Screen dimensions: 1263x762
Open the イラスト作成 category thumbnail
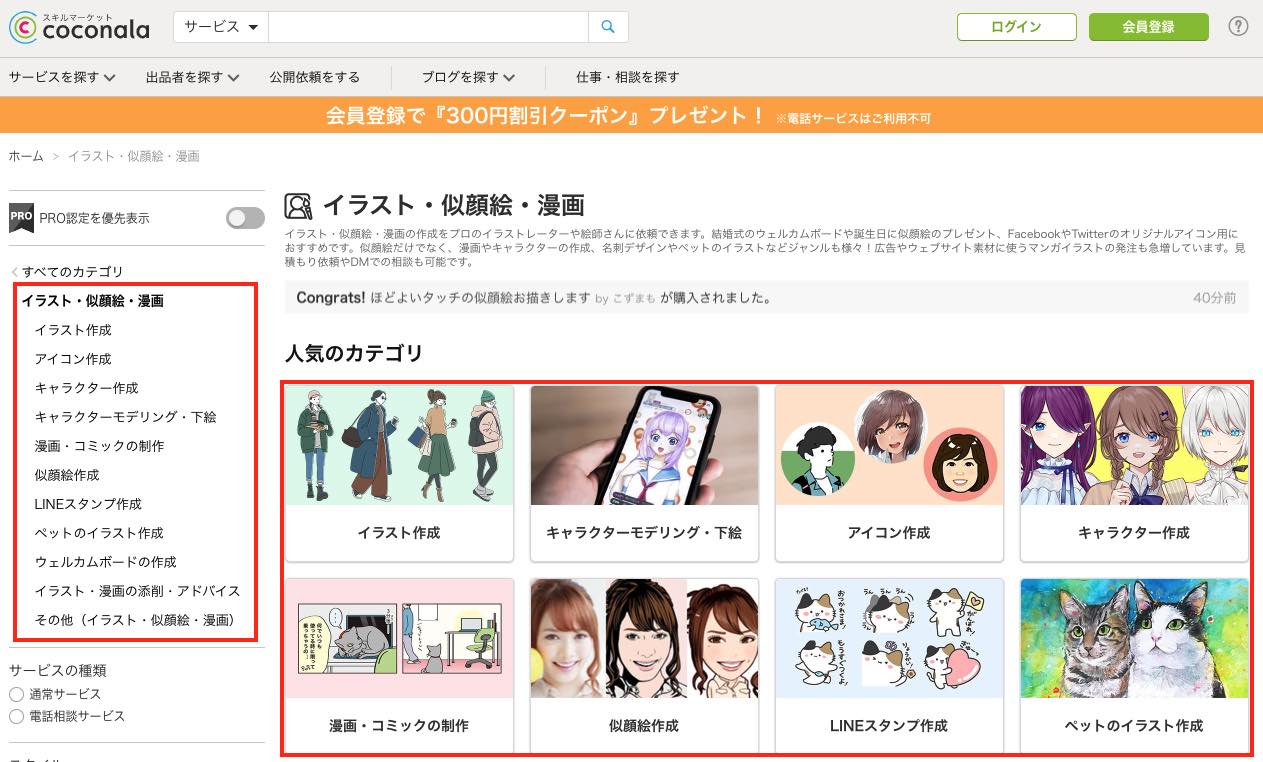(399, 446)
